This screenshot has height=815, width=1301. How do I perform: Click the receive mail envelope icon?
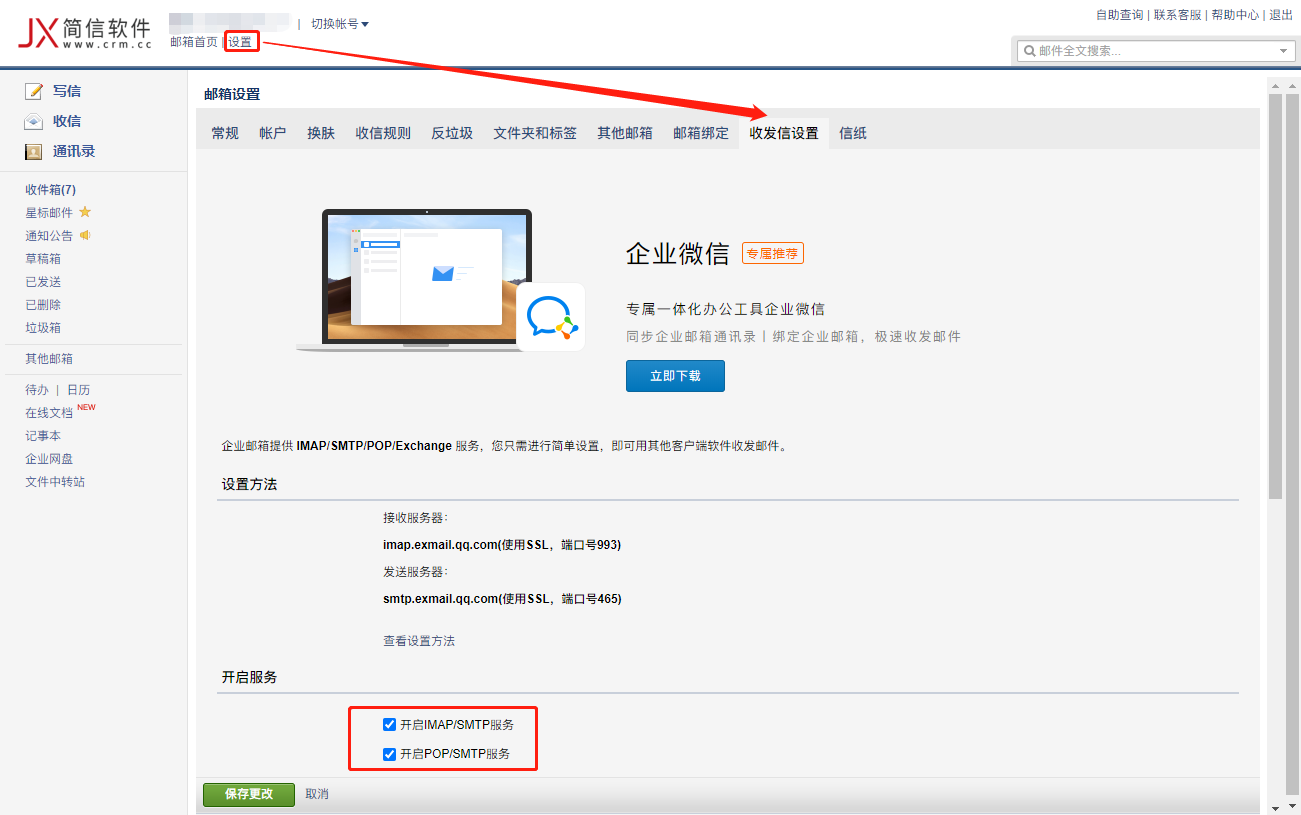(34, 122)
